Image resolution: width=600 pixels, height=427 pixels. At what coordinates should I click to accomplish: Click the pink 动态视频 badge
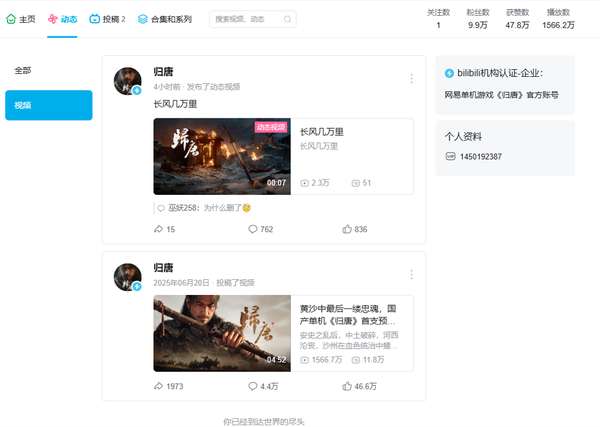pyautogui.click(x=271, y=127)
